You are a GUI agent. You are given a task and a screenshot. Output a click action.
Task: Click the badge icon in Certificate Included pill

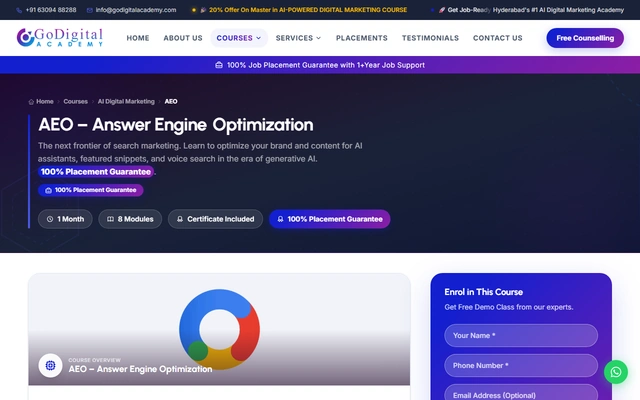(x=180, y=219)
